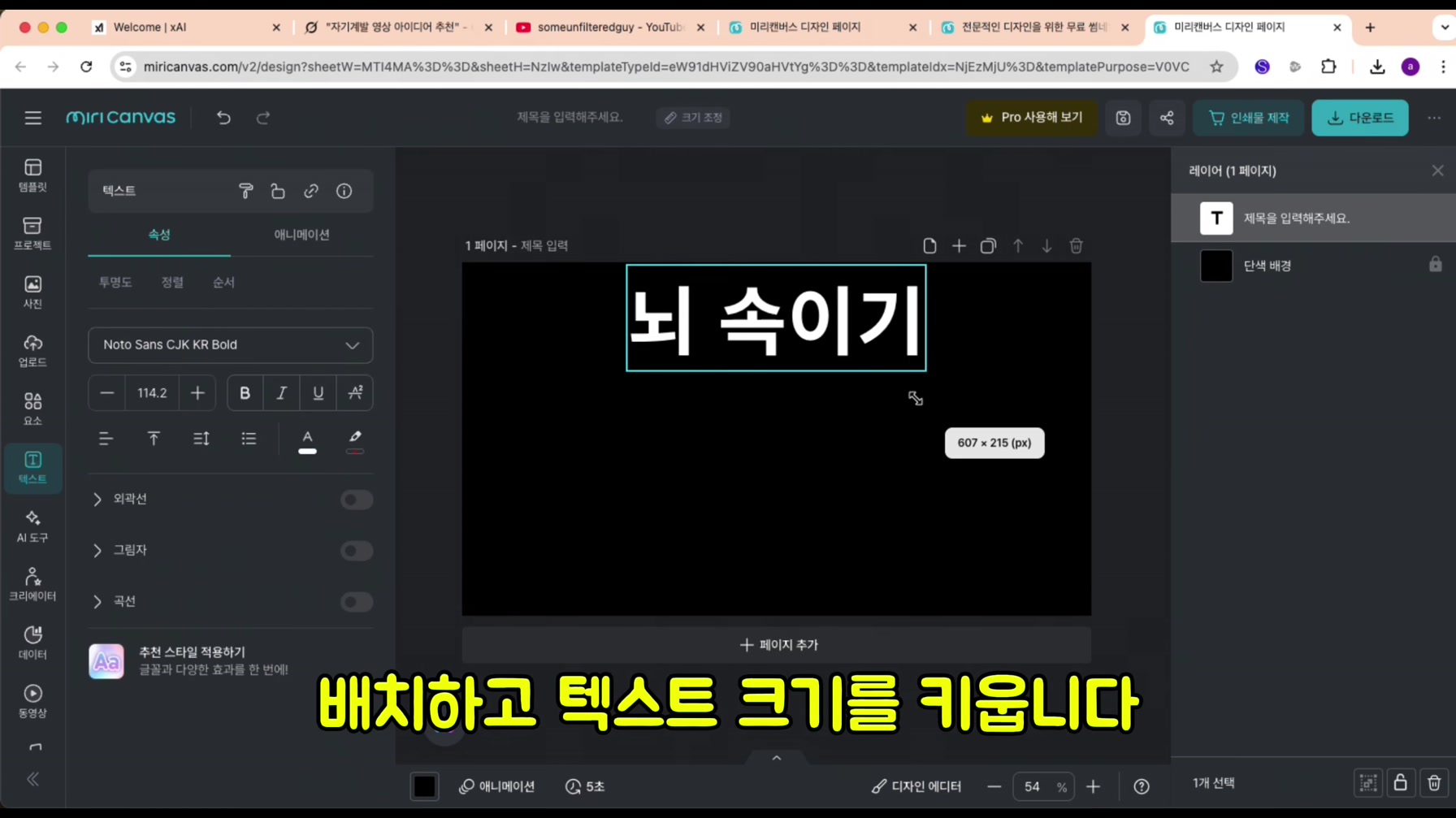
Task: Expand the 그림자 shadow section
Action: point(97,551)
